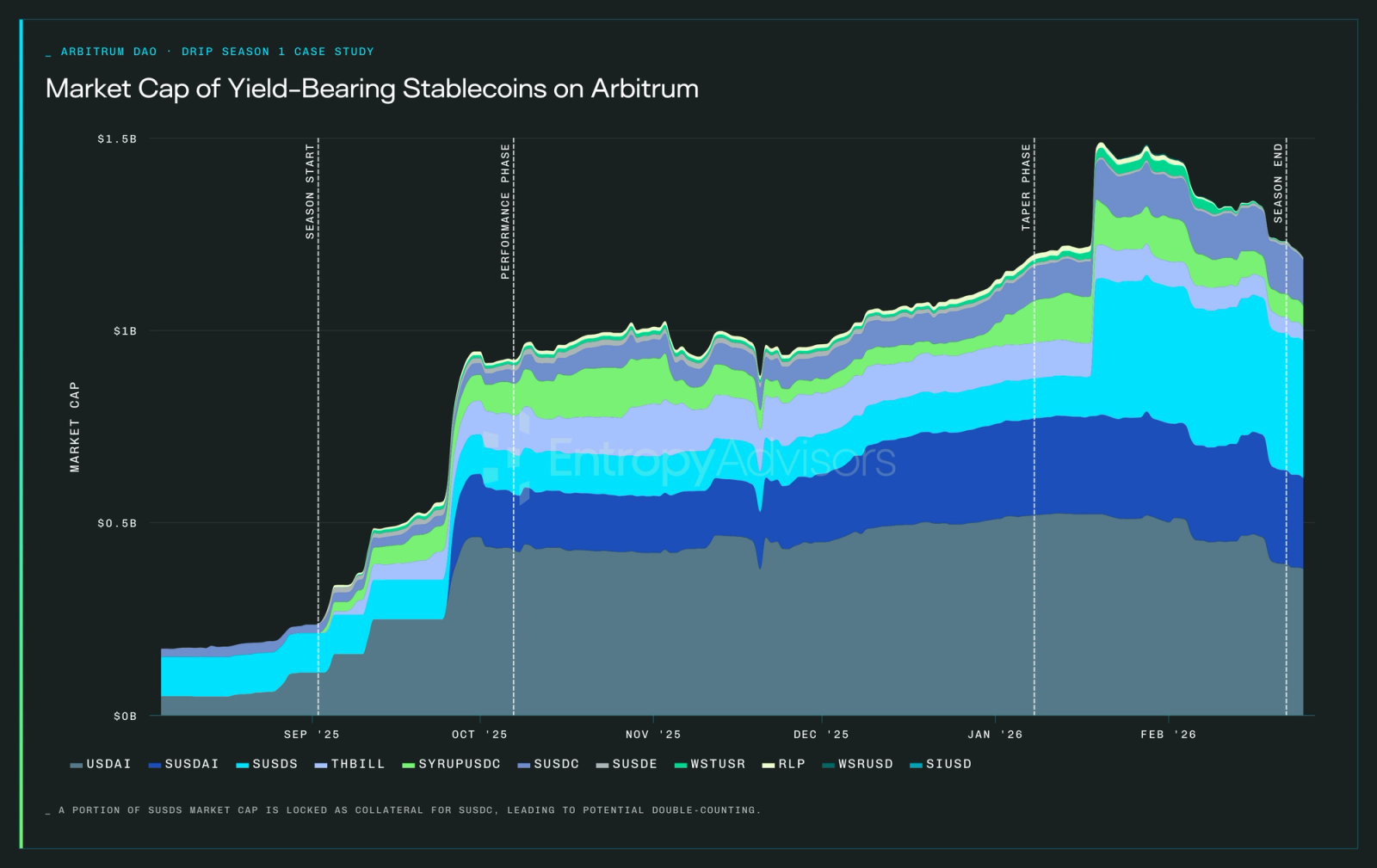Click the SEASON END marker label

coord(1278,183)
